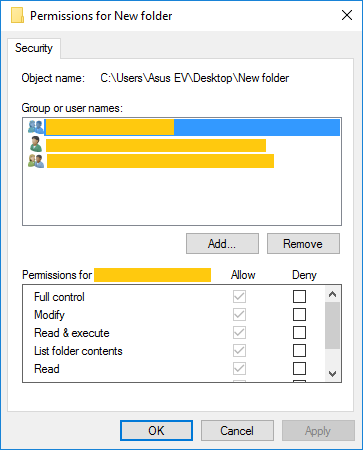363x450 pixels.
Task: Toggle Allow checkbox for Full control
Action: pyautogui.click(x=239, y=296)
